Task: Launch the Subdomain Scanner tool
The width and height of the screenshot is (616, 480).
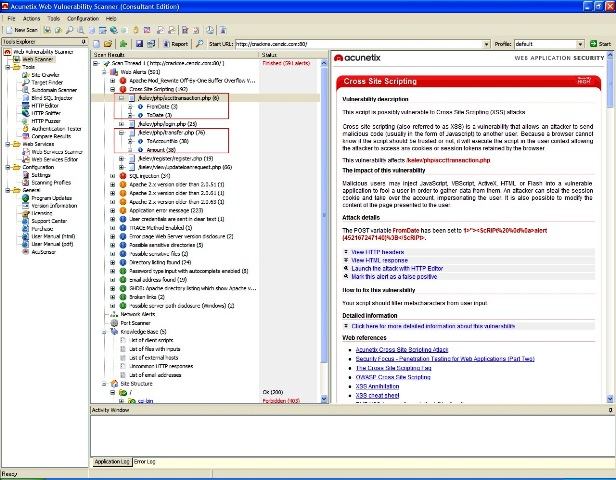Action: [x=54, y=90]
